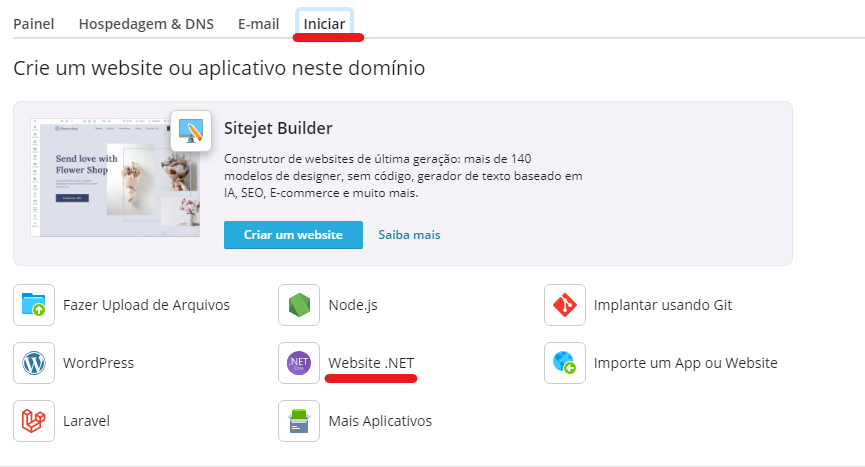Open the Website .NET link
This screenshot has width=865, height=467.
(371, 363)
